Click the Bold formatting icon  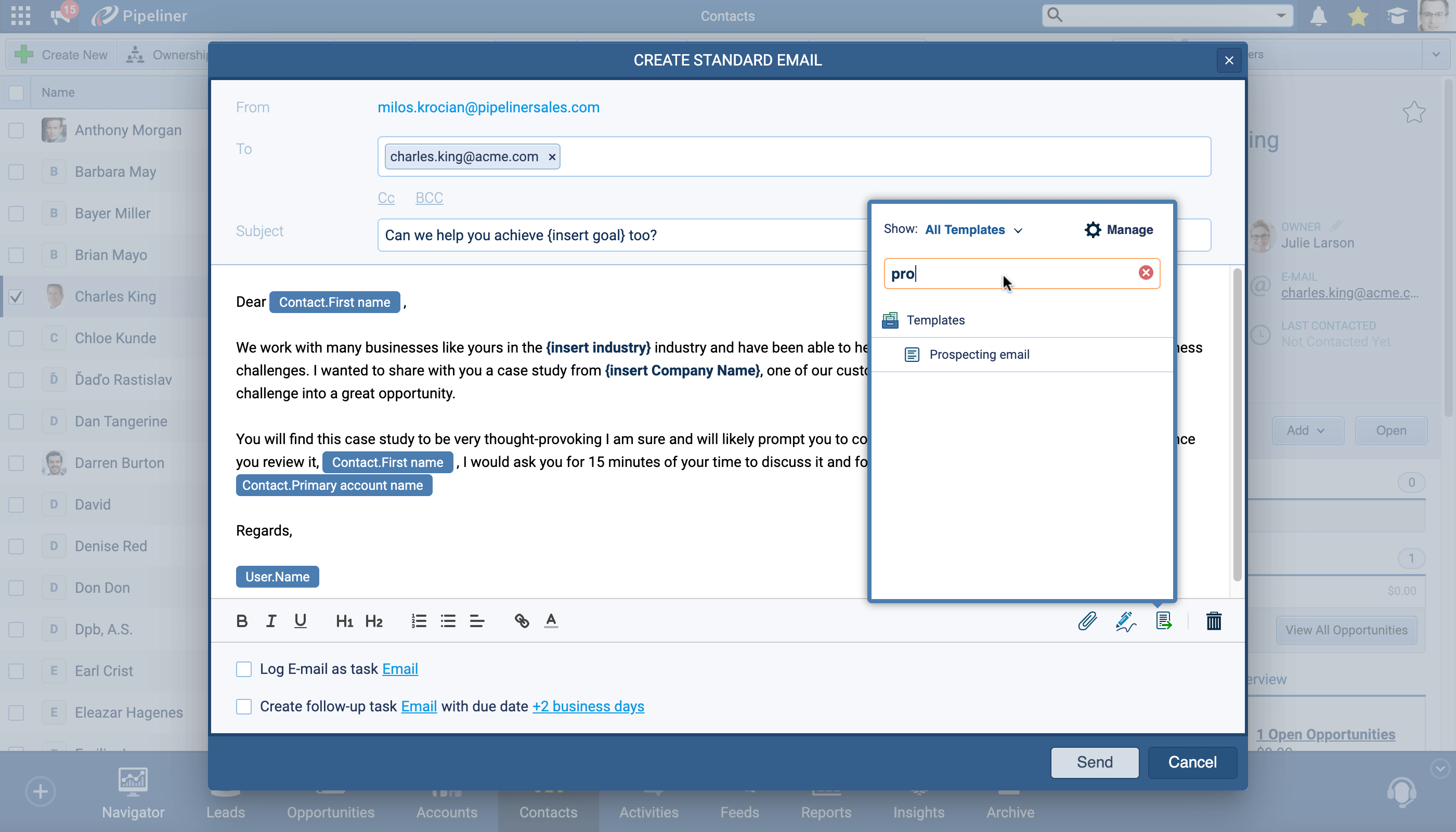[x=242, y=620]
